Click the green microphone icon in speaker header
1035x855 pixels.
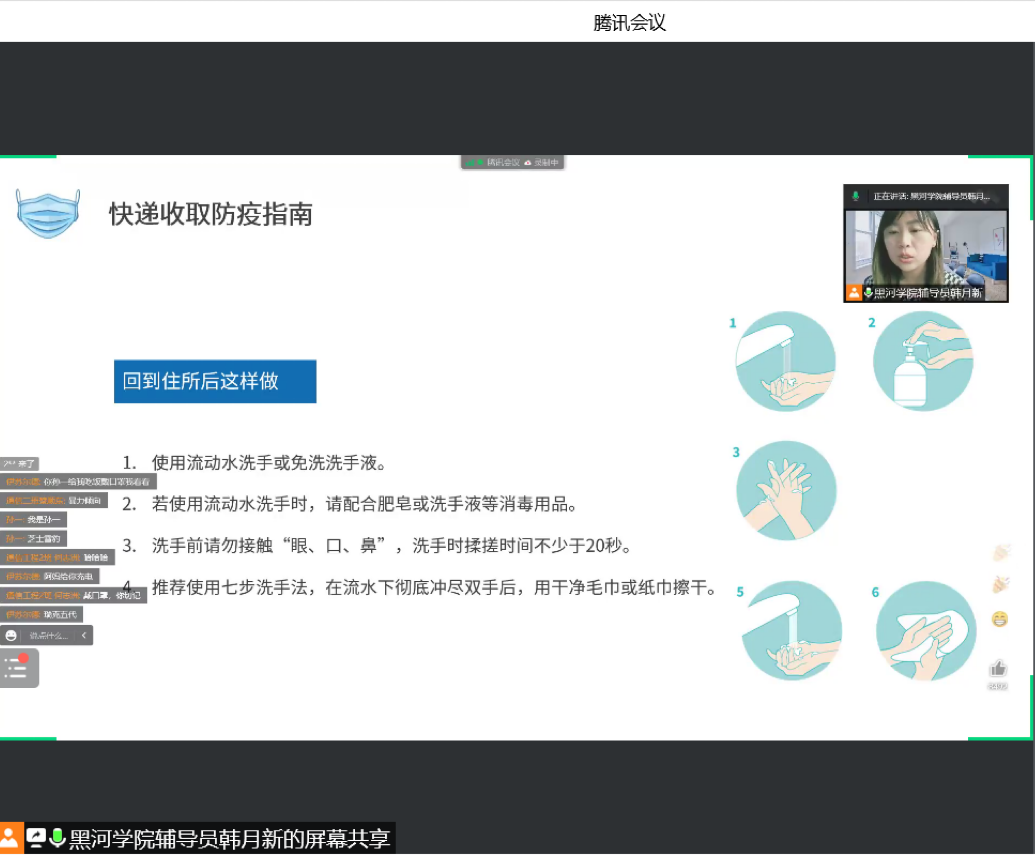click(x=856, y=196)
